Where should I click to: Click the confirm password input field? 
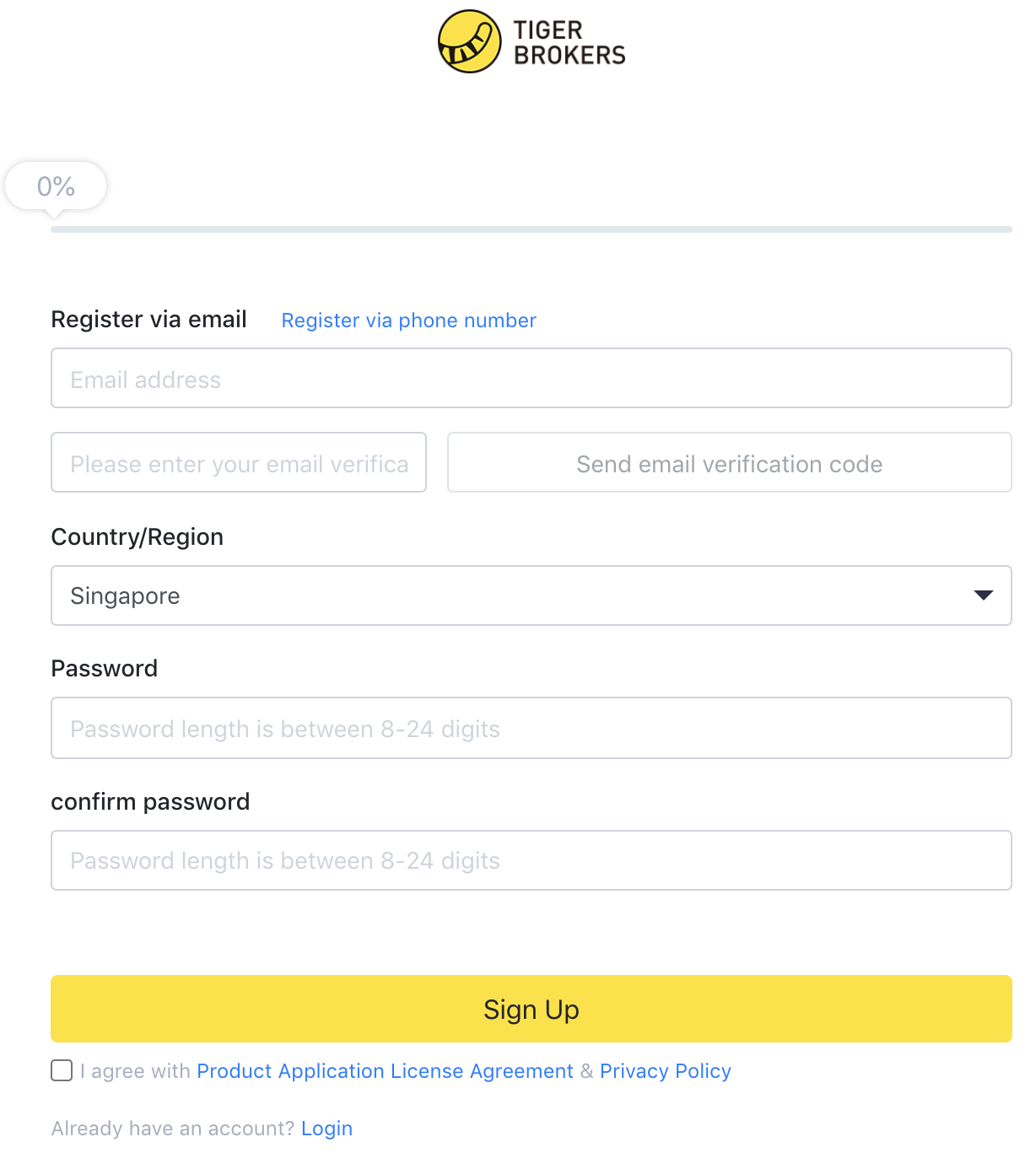(x=531, y=860)
